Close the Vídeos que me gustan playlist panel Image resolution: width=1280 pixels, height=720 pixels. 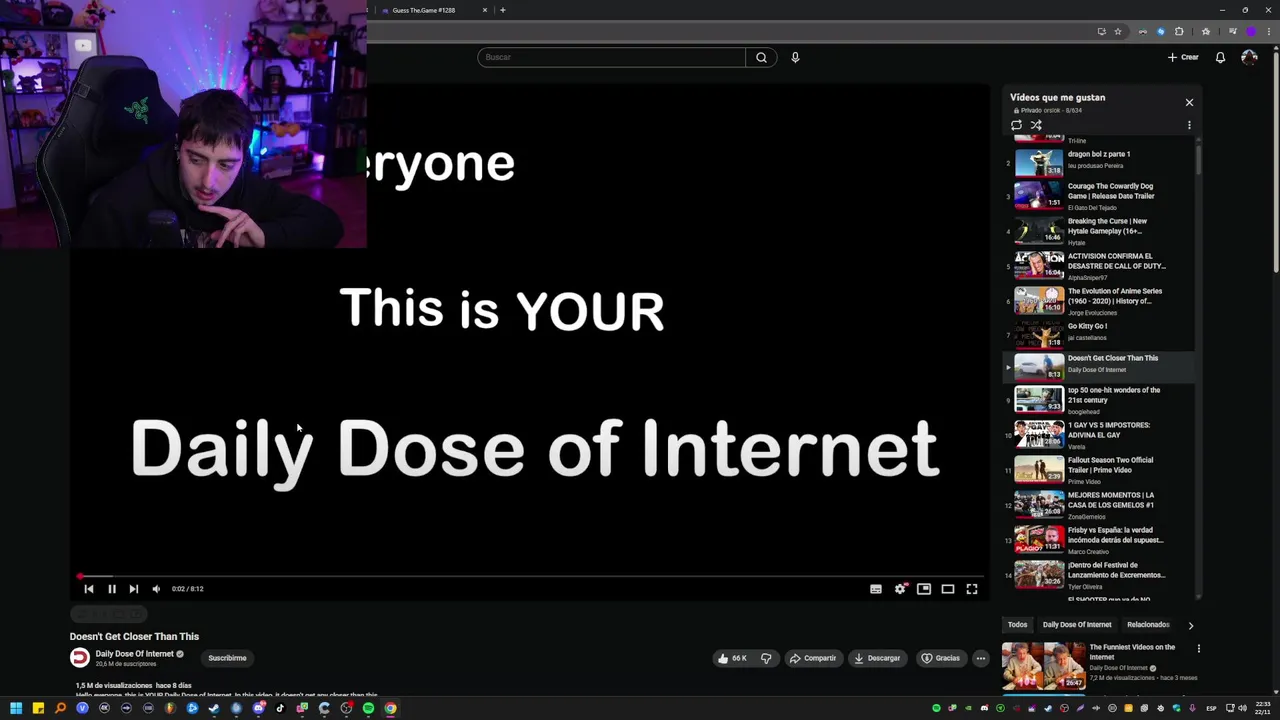click(1189, 102)
